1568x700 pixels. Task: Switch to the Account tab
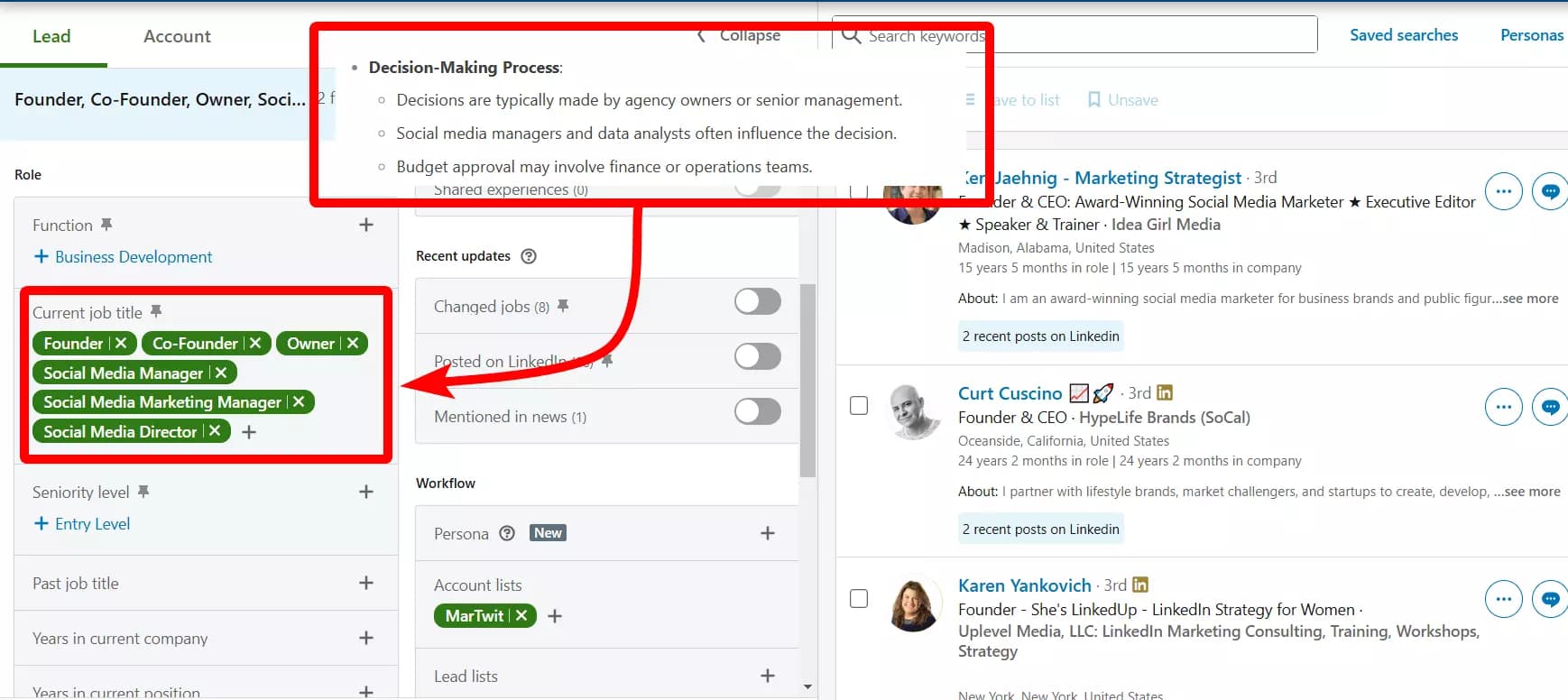pyautogui.click(x=177, y=36)
